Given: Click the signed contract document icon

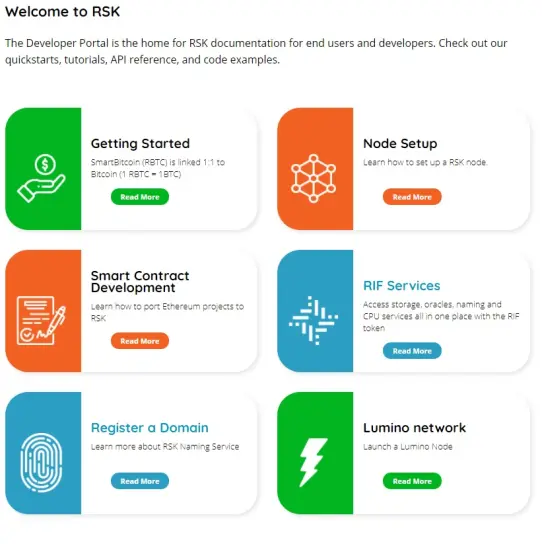Looking at the screenshot, I should coord(41,320).
